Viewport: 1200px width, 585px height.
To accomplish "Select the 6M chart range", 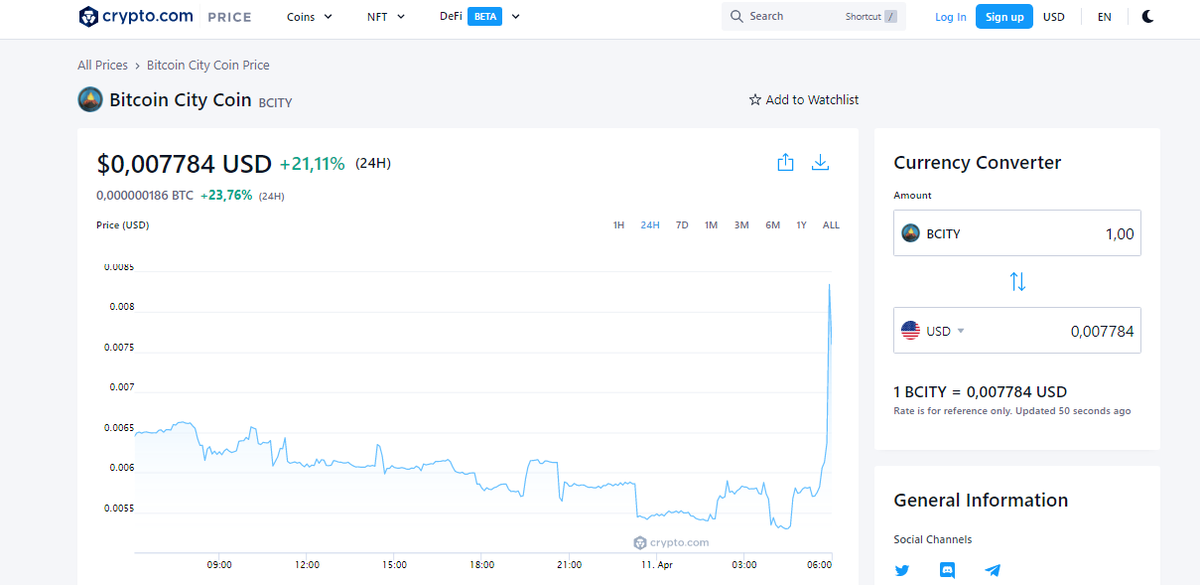I will tap(772, 225).
